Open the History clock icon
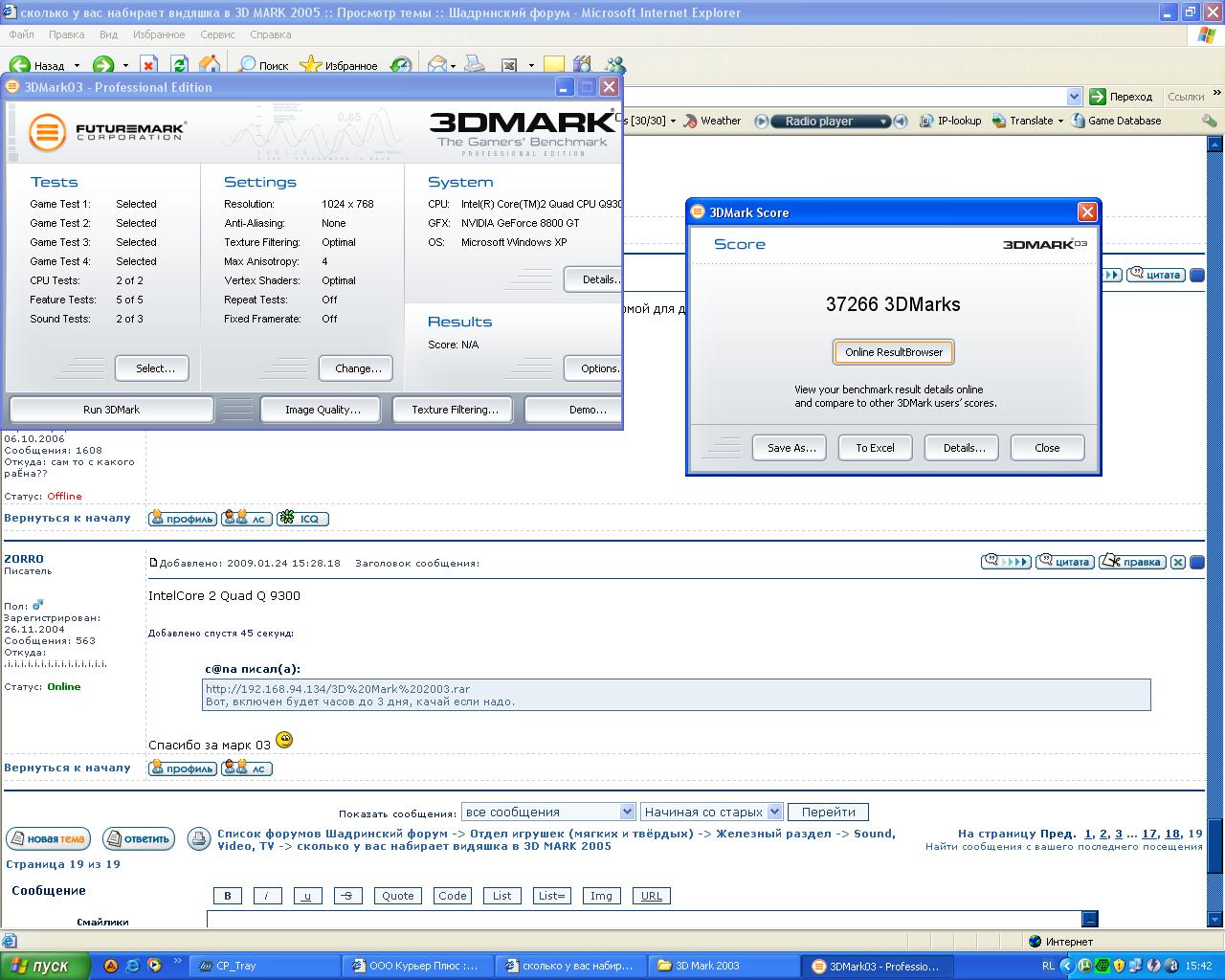Viewport: 1225px width, 980px height. pyautogui.click(x=401, y=66)
